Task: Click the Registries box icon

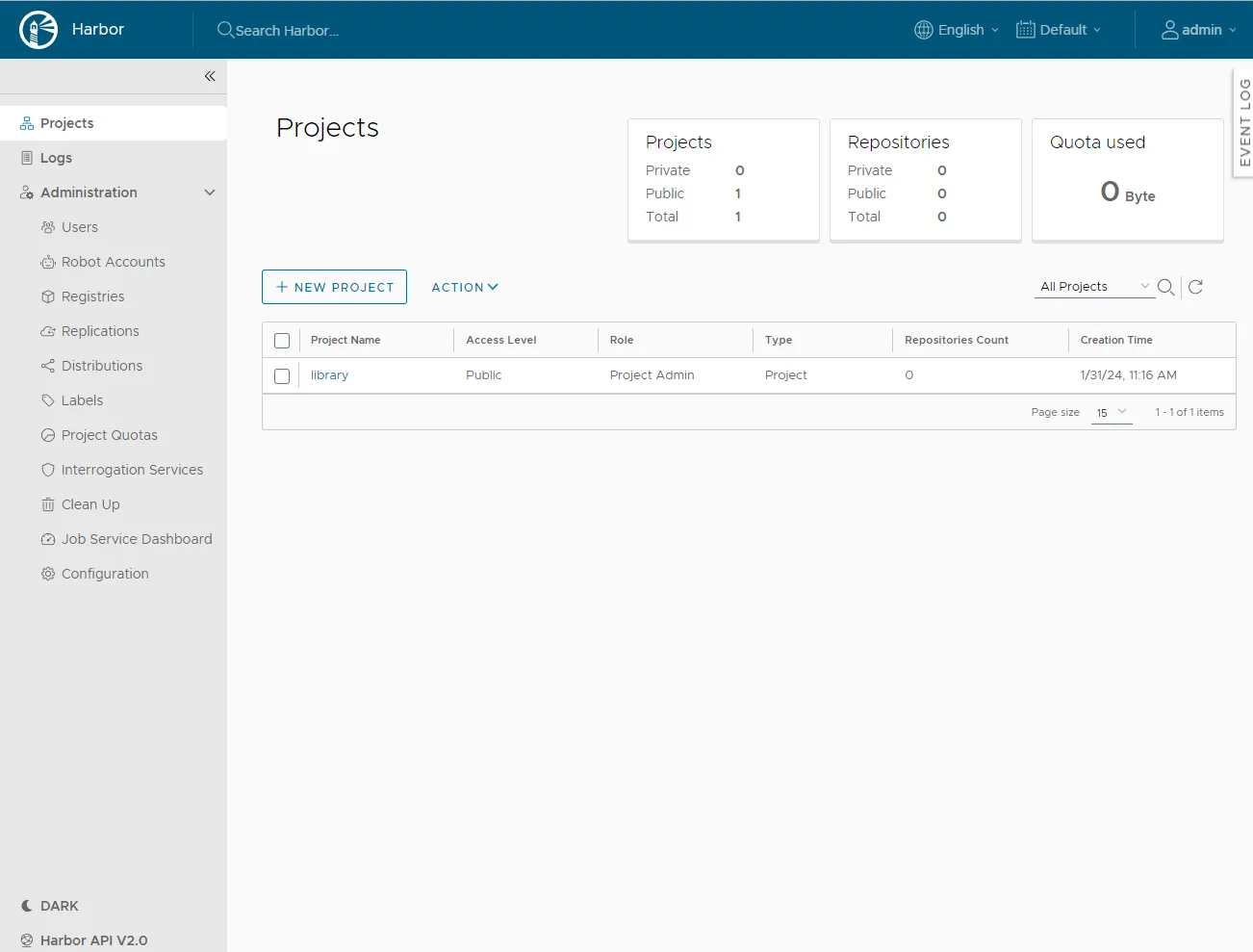Action: tap(48, 296)
